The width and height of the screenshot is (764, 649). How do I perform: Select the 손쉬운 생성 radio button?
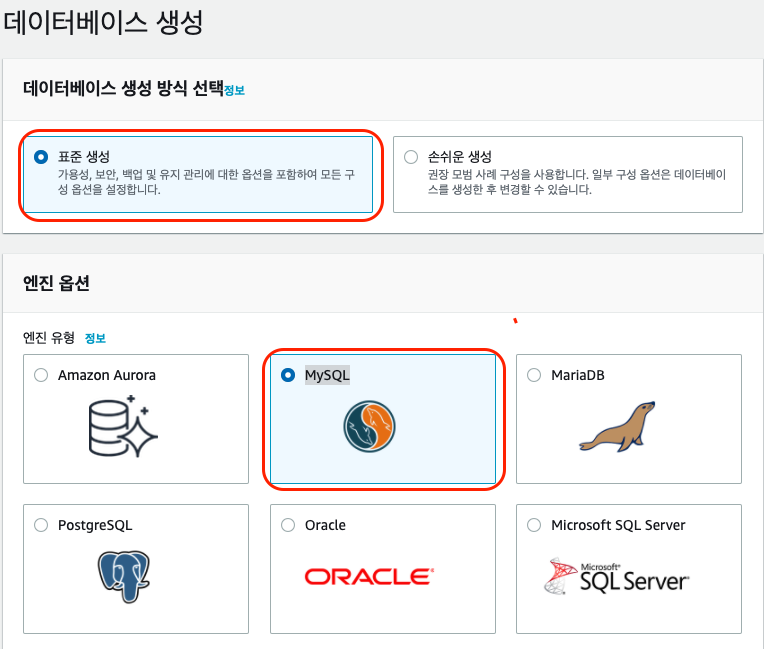point(411,157)
